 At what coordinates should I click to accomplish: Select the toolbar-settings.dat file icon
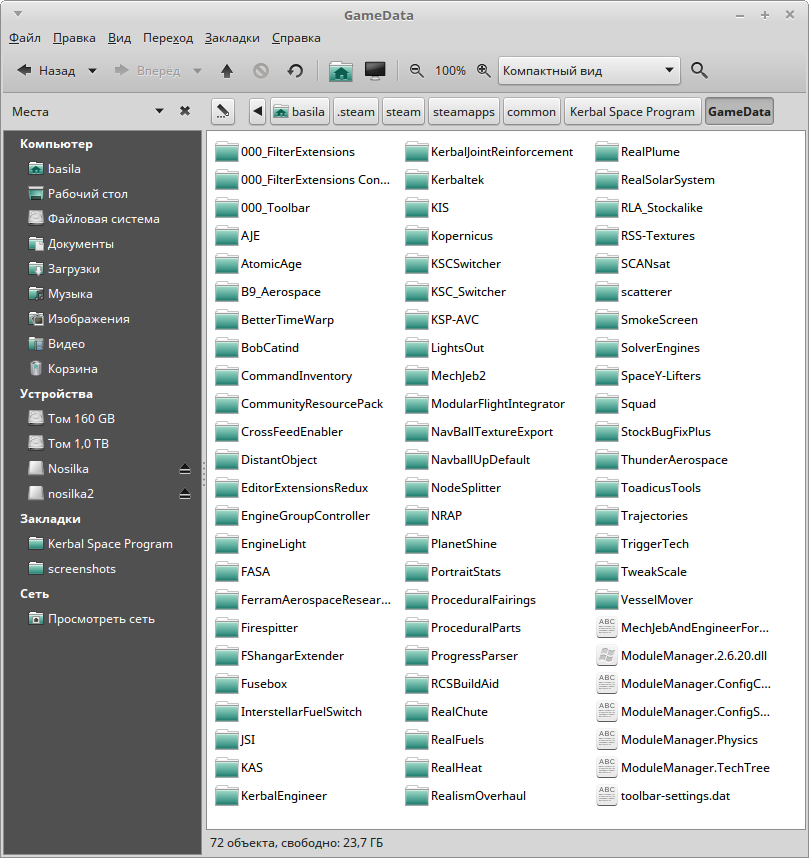(606, 796)
